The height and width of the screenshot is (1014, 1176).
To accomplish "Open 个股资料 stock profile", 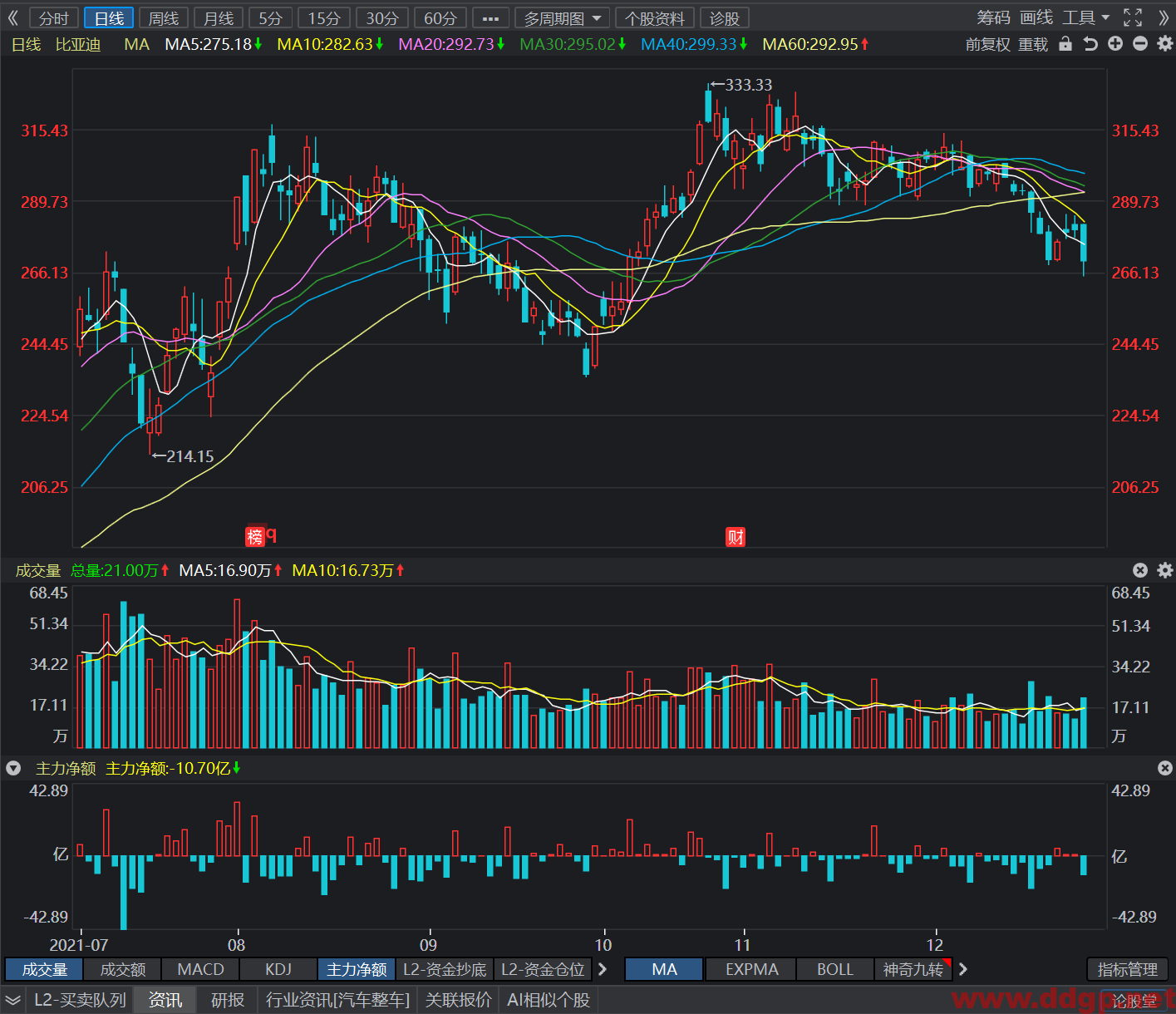I will tap(655, 18).
